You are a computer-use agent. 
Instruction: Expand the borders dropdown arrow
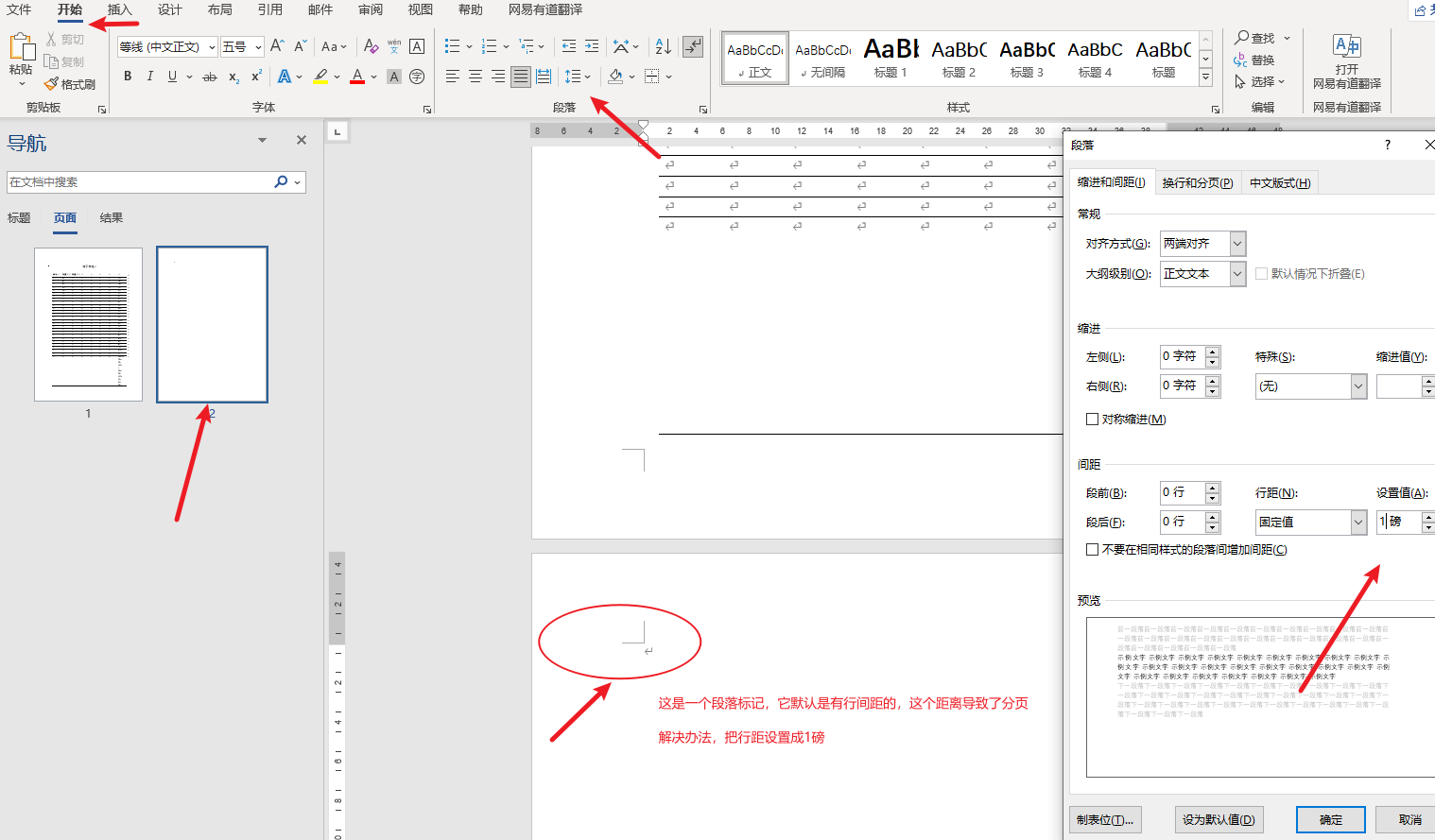[668, 77]
